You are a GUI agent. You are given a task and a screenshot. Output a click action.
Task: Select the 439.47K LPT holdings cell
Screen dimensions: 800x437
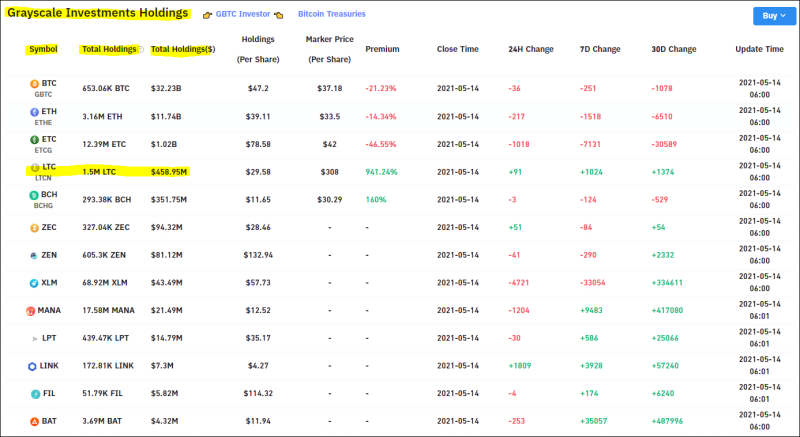coord(106,338)
